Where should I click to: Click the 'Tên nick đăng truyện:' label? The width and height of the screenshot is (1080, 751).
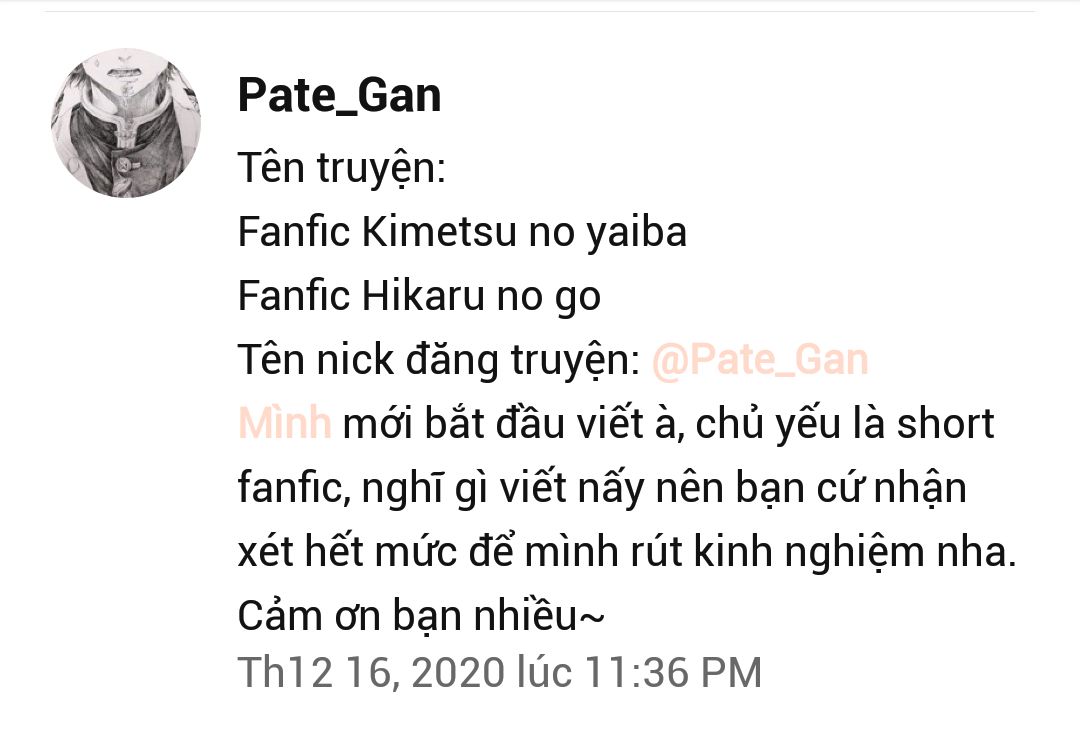tap(439, 360)
